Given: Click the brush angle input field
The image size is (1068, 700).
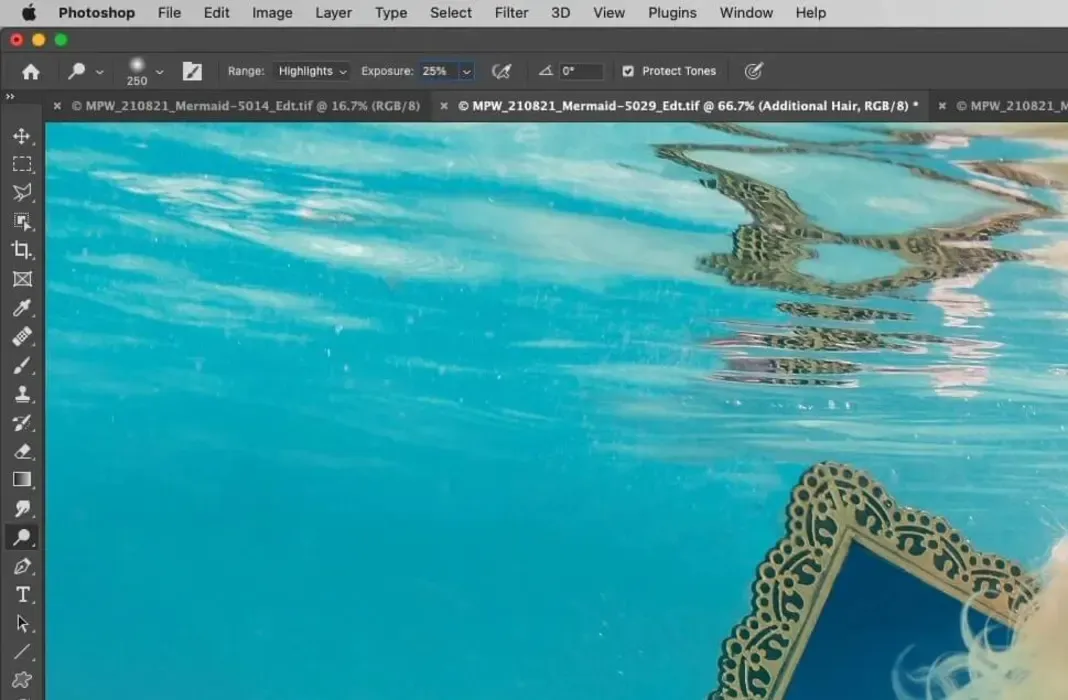Looking at the screenshot, I should tap(581, 72).
